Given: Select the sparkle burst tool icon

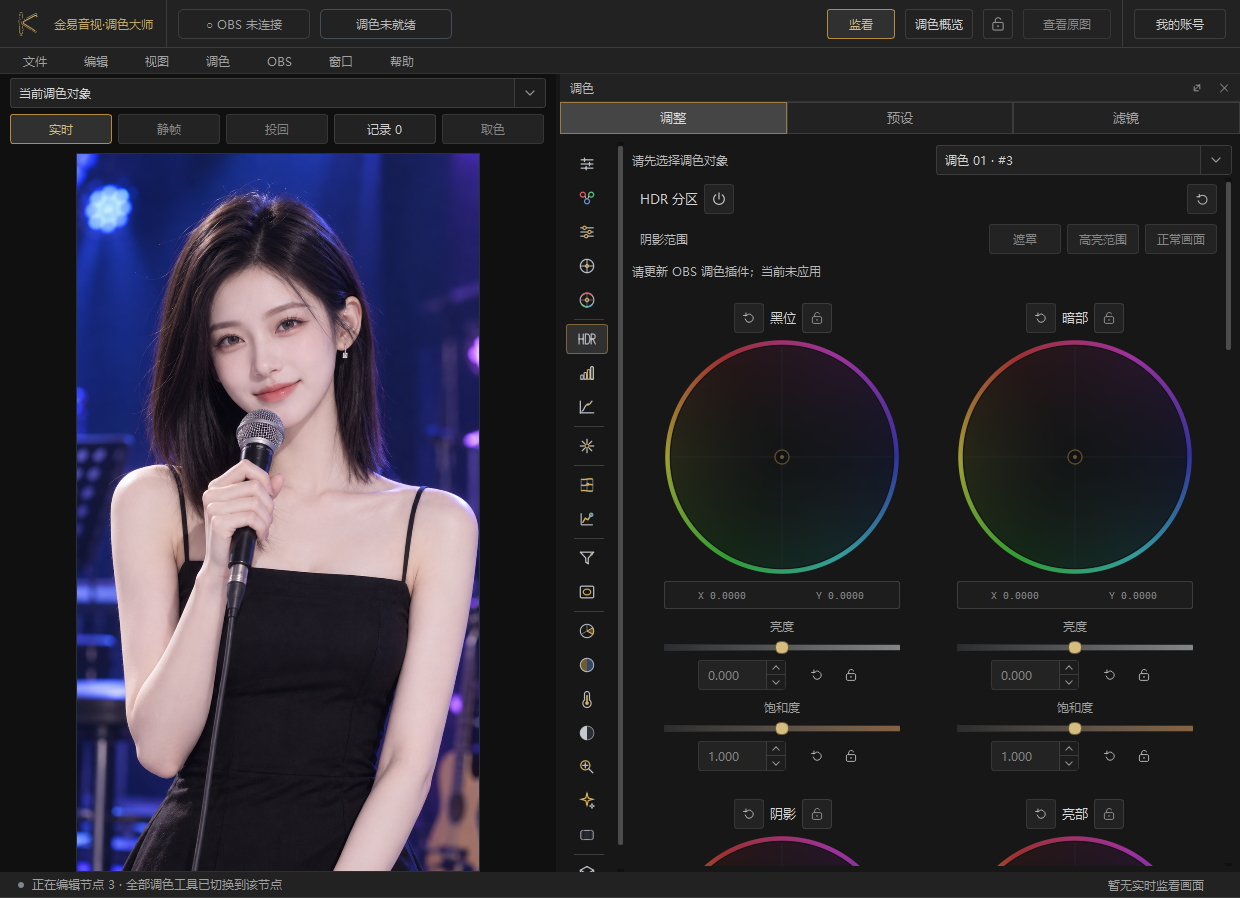Looking at the screenshot, I should (x=587, y=446).
